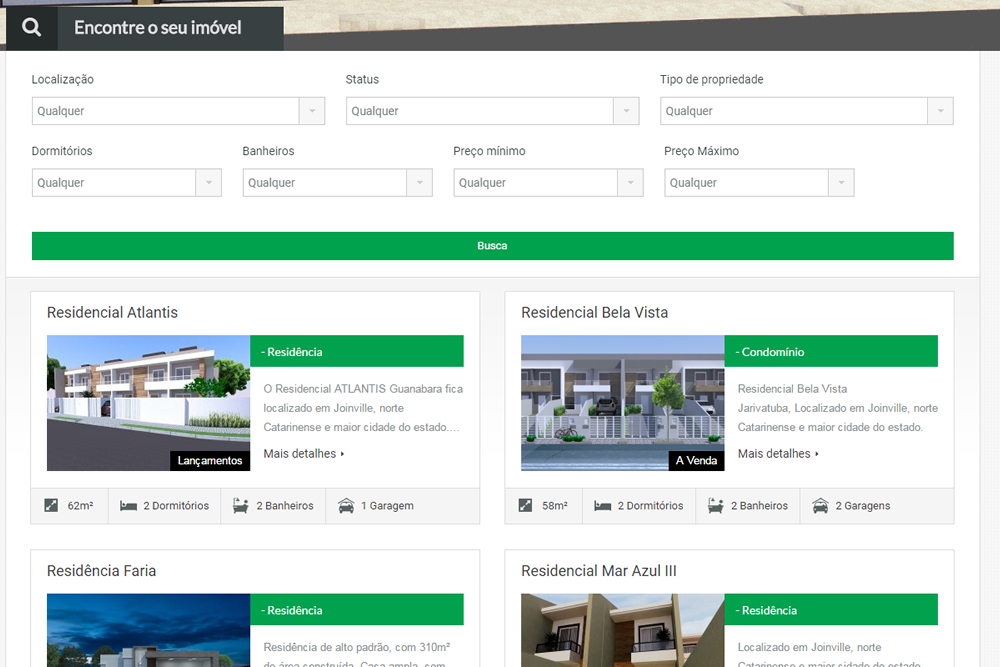Open Mais detalhes for Residencial Bela Vista
1000x667 pixels.
click(778, 453)
